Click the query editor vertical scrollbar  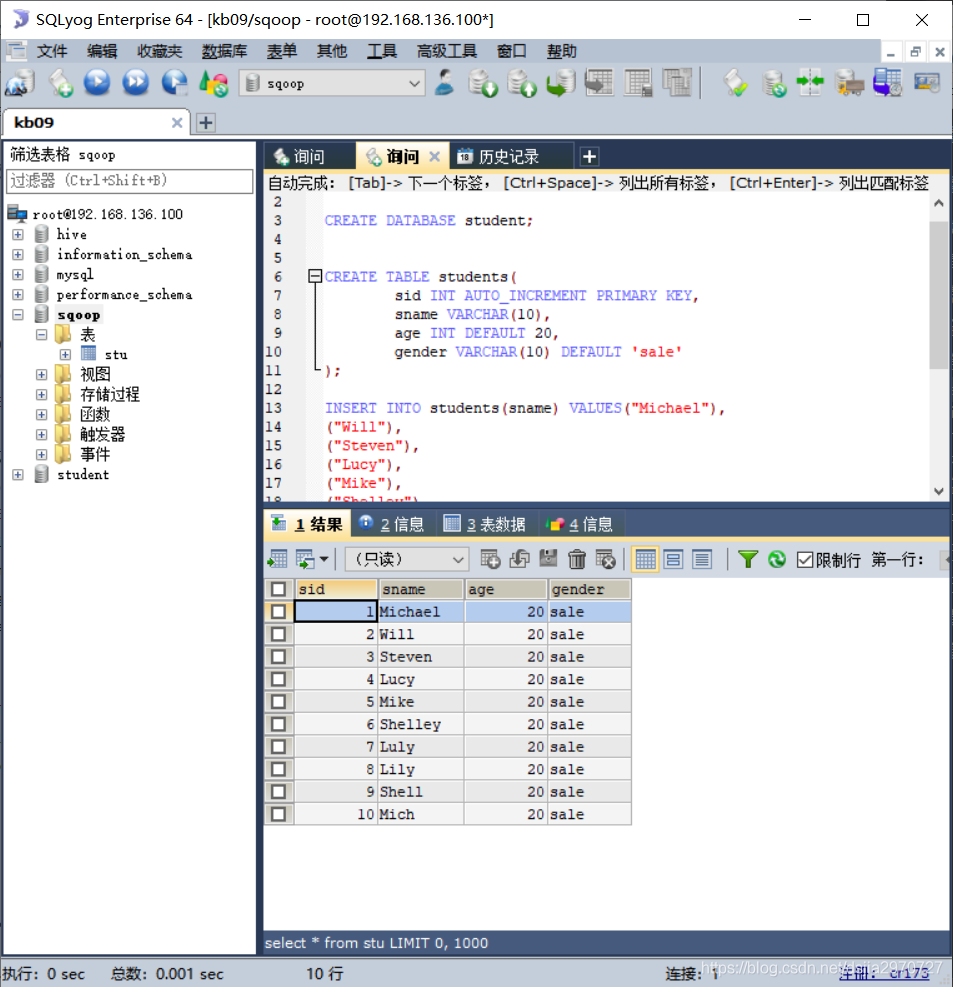coord(939,295)
